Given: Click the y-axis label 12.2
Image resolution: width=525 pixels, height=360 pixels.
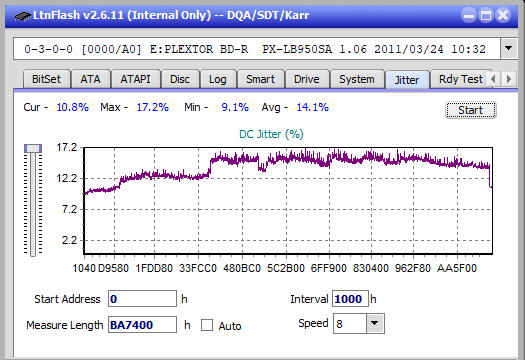Looking at the screenshot, I should pyautogui.click(x=67, y=178).
